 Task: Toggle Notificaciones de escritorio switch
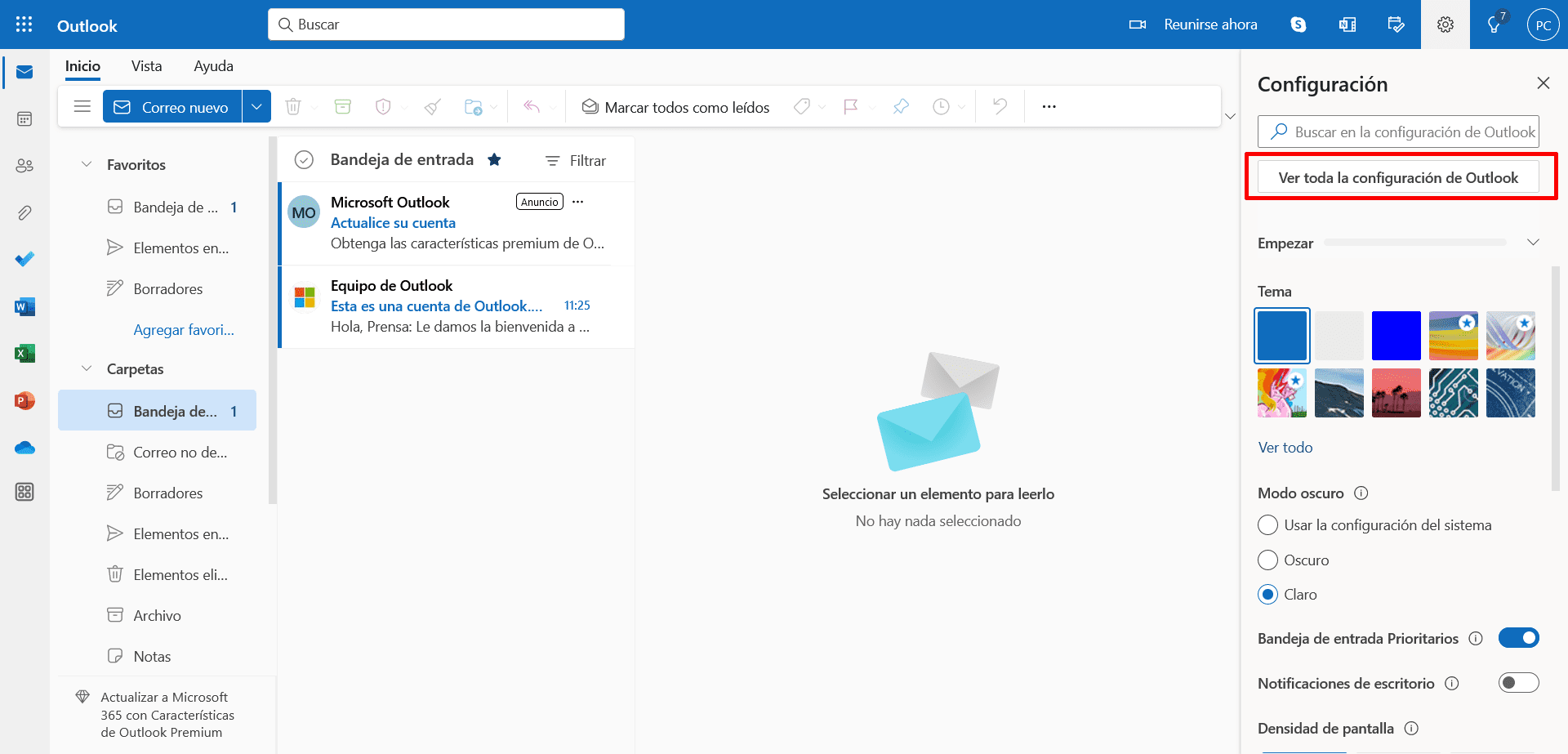[x=1518, y=683]
